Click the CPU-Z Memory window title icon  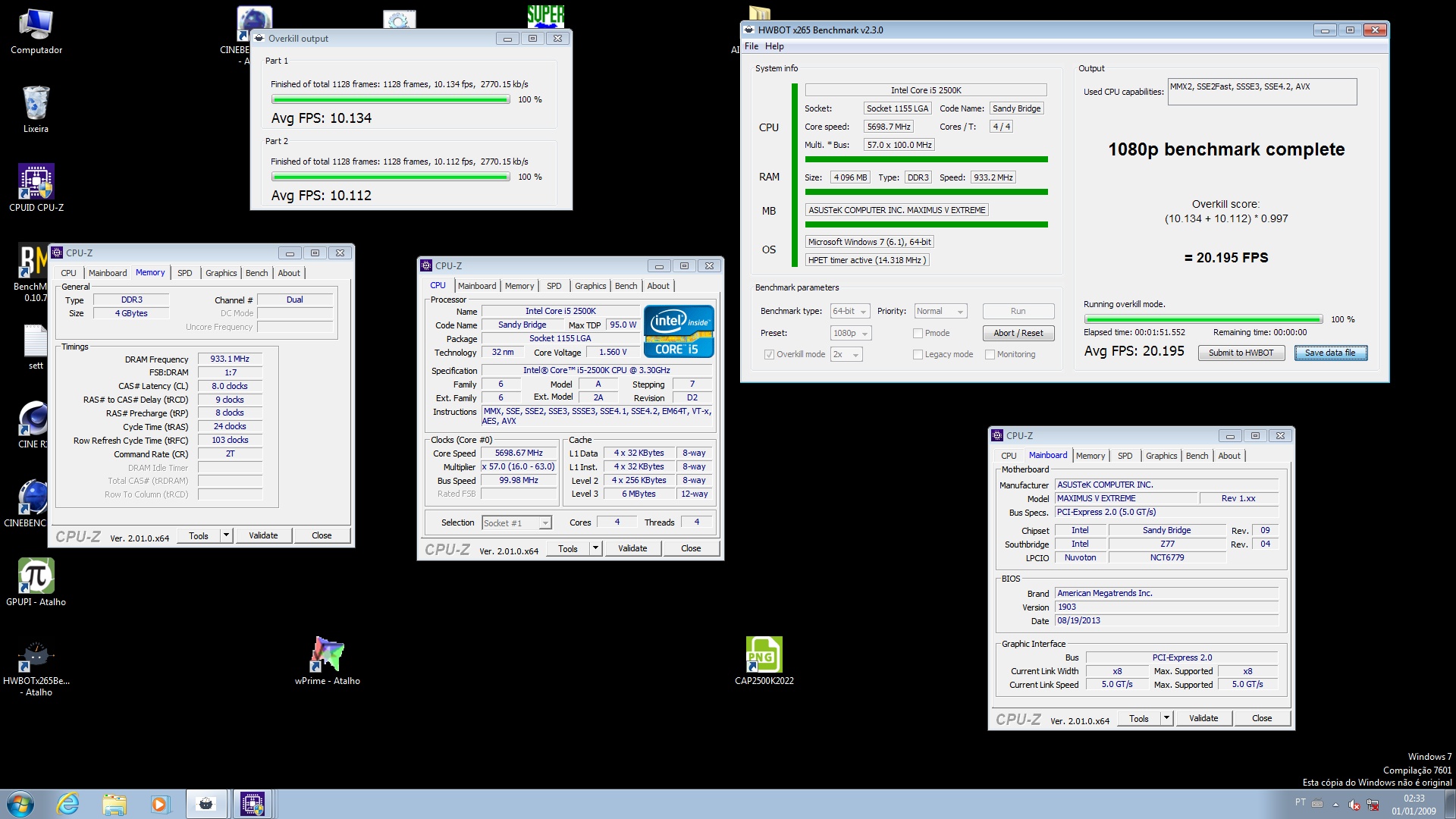pyautogui.click(x=57, y=253)
